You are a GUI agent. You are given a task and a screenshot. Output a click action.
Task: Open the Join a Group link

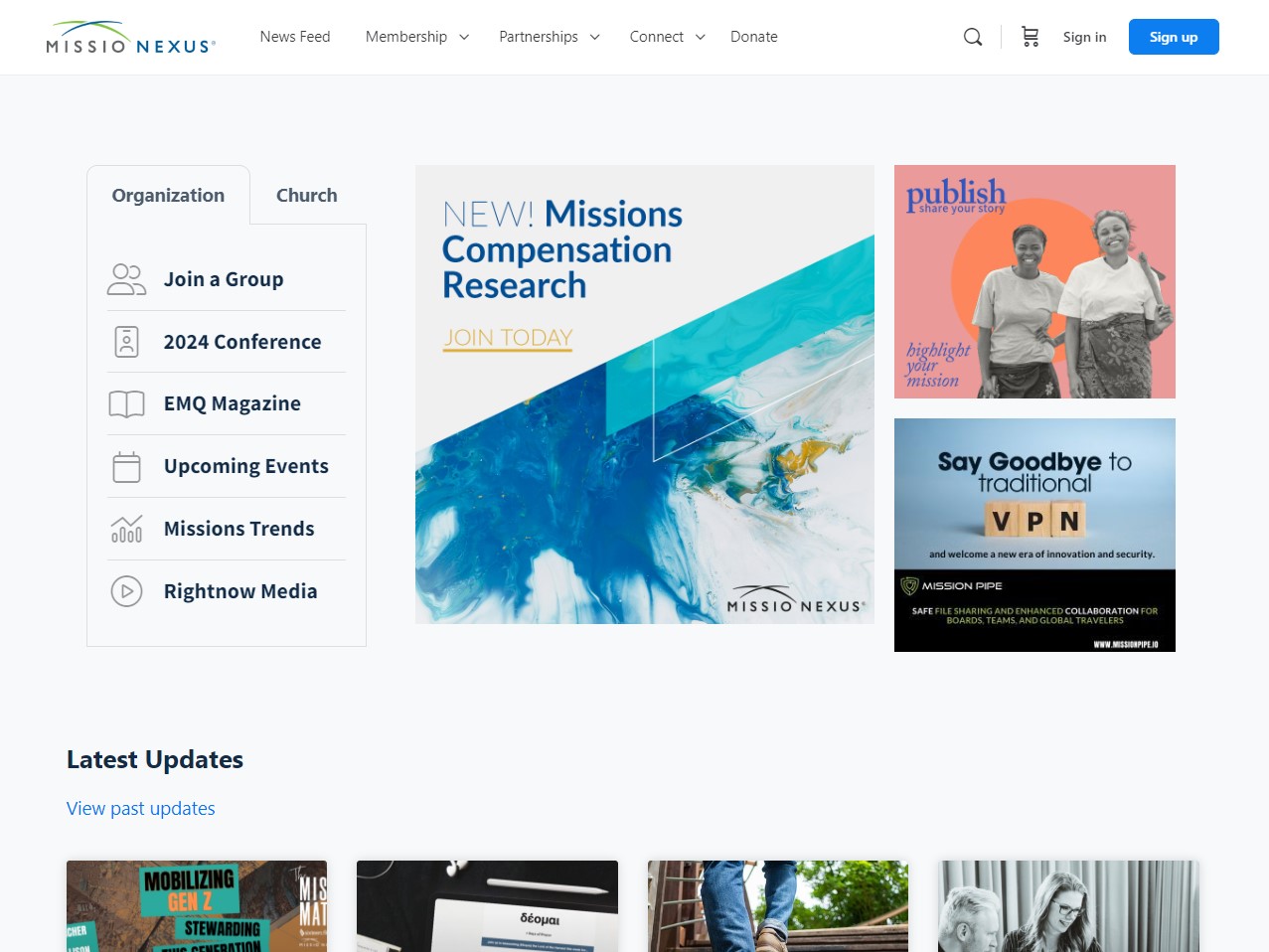224,279
